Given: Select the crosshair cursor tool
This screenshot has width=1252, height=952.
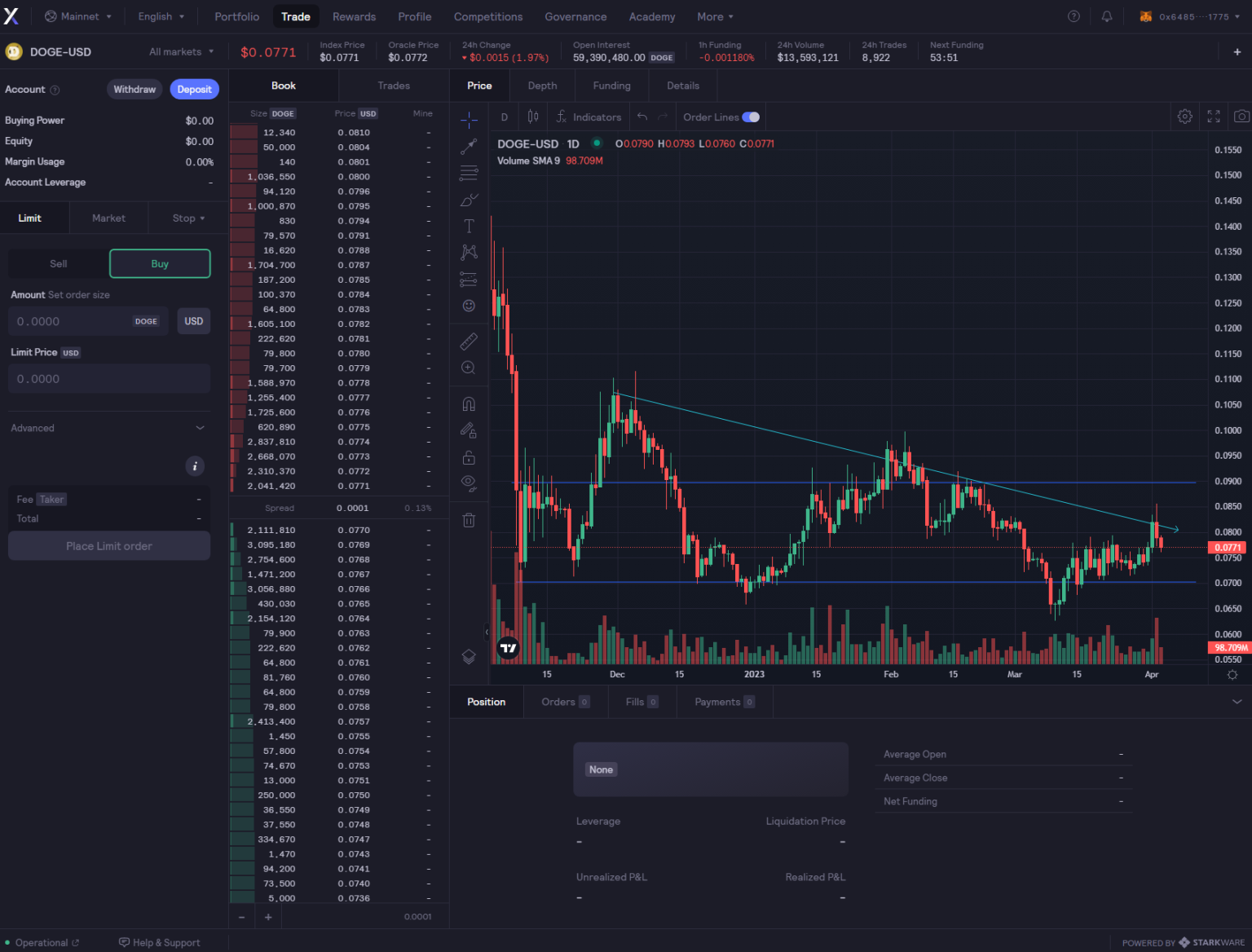Looking at the screenshot, I should [x=469, y=121].
